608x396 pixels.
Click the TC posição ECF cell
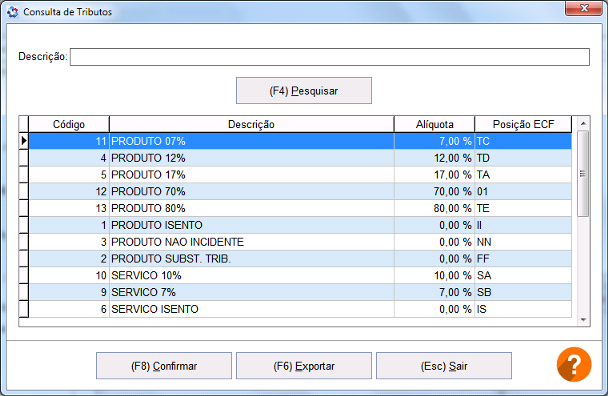click(523, 141)
